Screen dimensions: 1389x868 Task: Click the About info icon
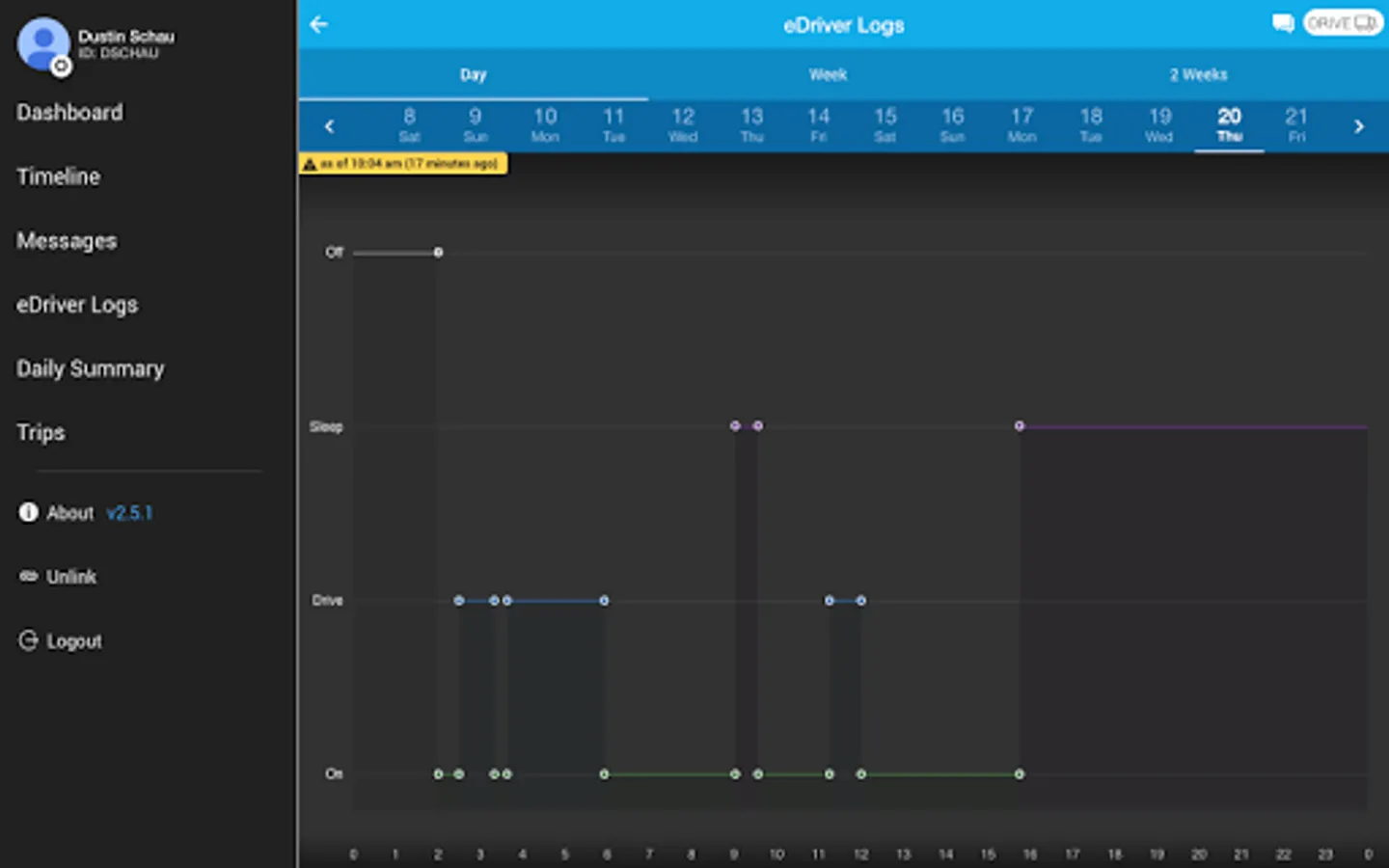click(28, 512)
